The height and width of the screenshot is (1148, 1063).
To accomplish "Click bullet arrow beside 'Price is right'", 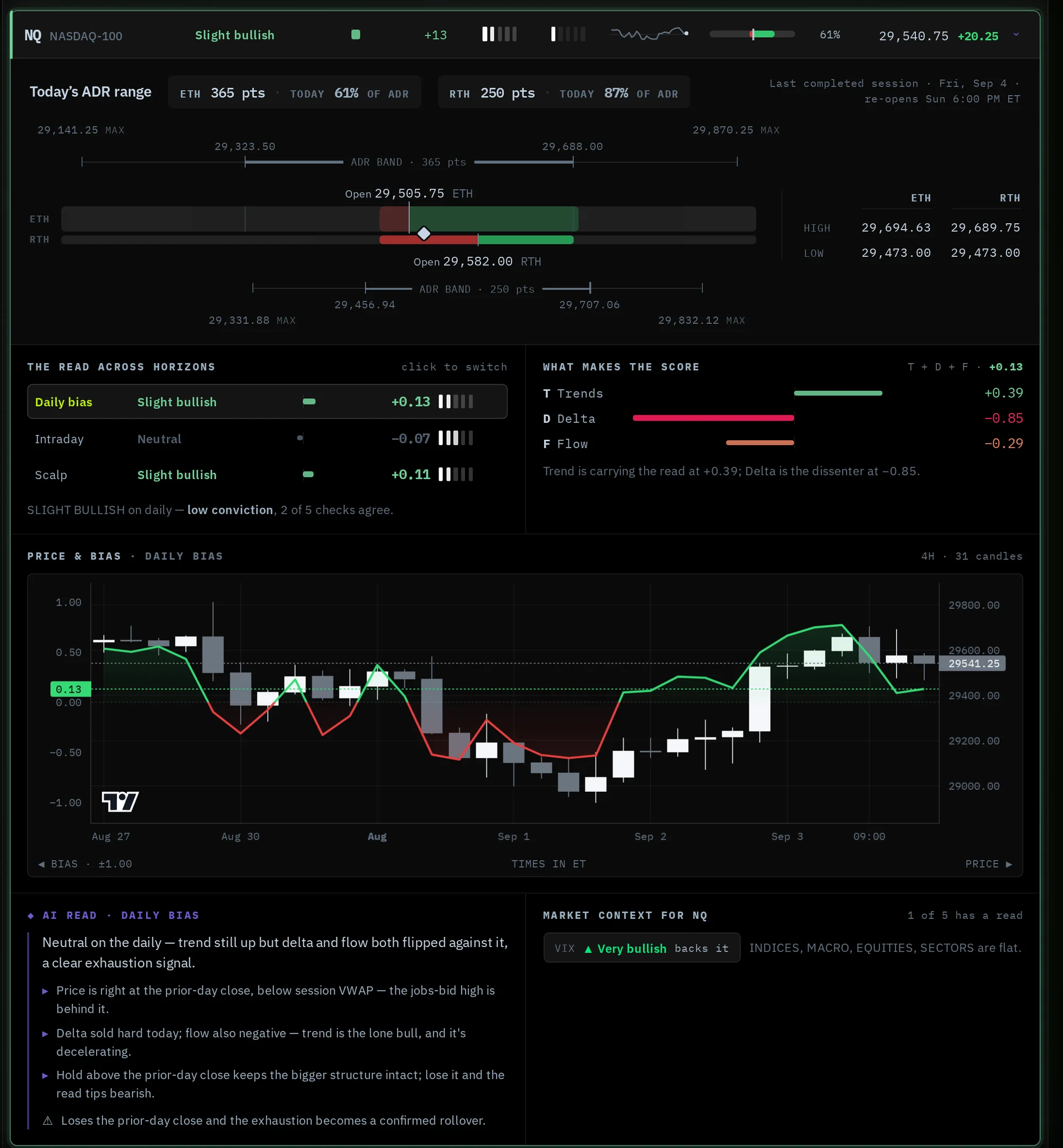I will (x=45, y=991).
